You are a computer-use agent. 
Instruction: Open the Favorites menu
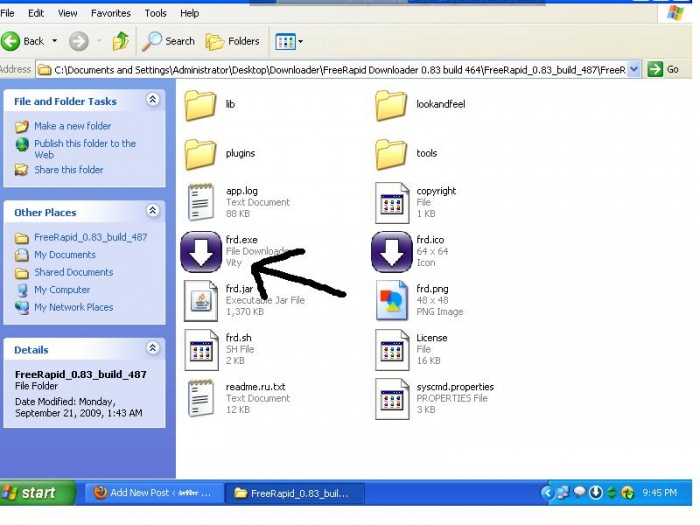click(x=111, y=13)
